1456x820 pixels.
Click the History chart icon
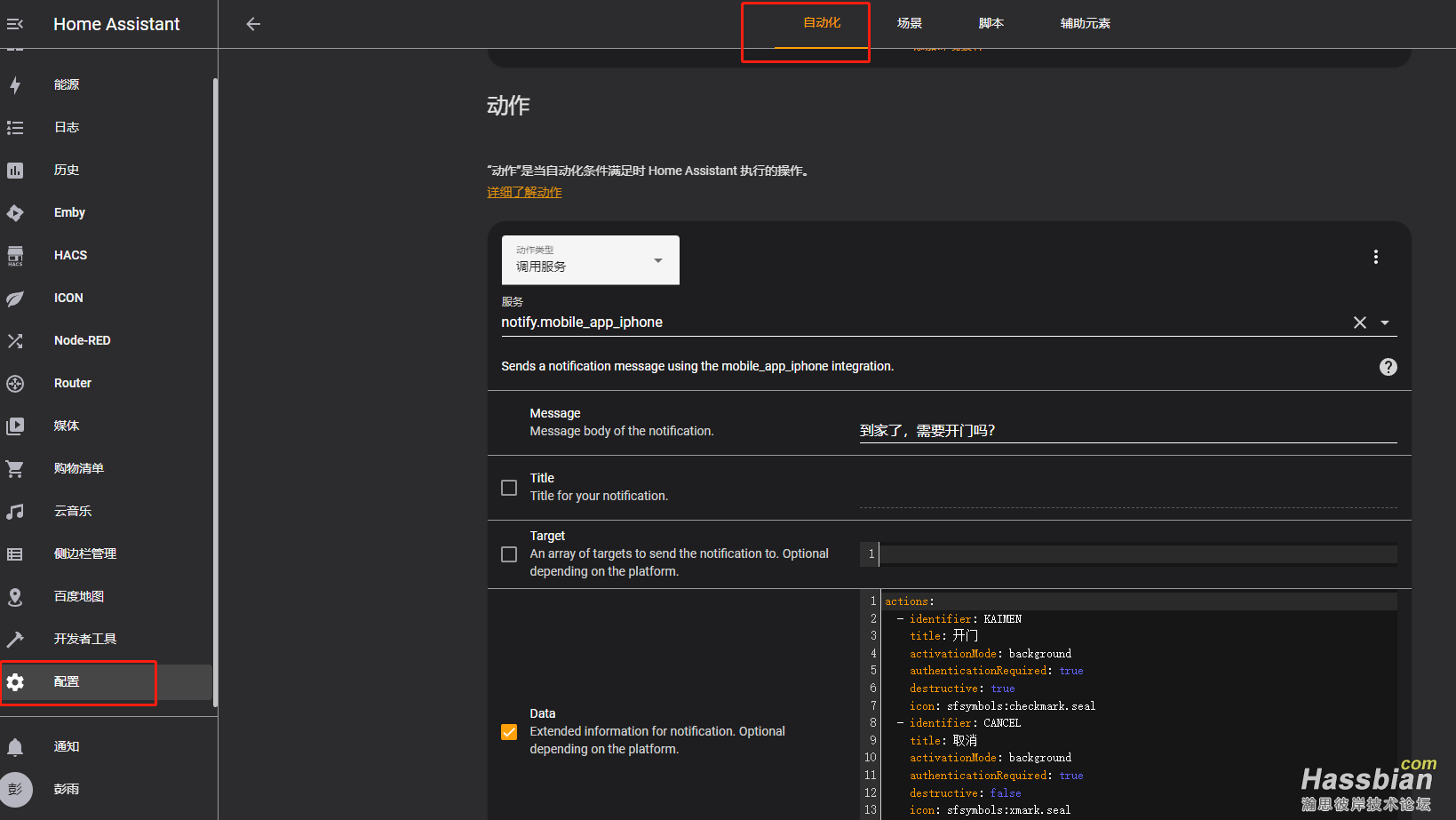15,170
